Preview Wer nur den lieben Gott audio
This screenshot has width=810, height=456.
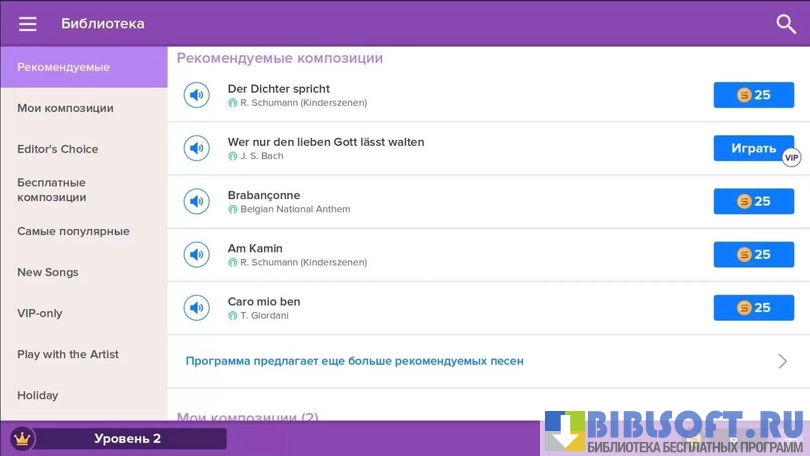click(x=196, y=148)
